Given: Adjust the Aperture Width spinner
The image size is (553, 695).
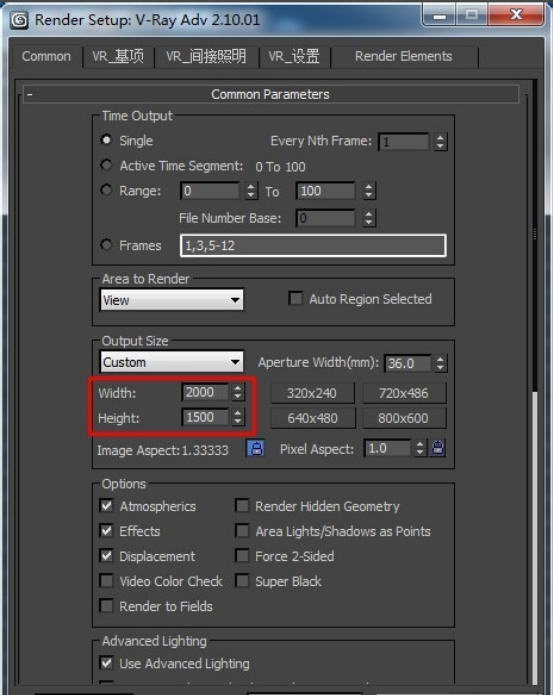Looking at the screenshot, I should [x=440, y=363].
